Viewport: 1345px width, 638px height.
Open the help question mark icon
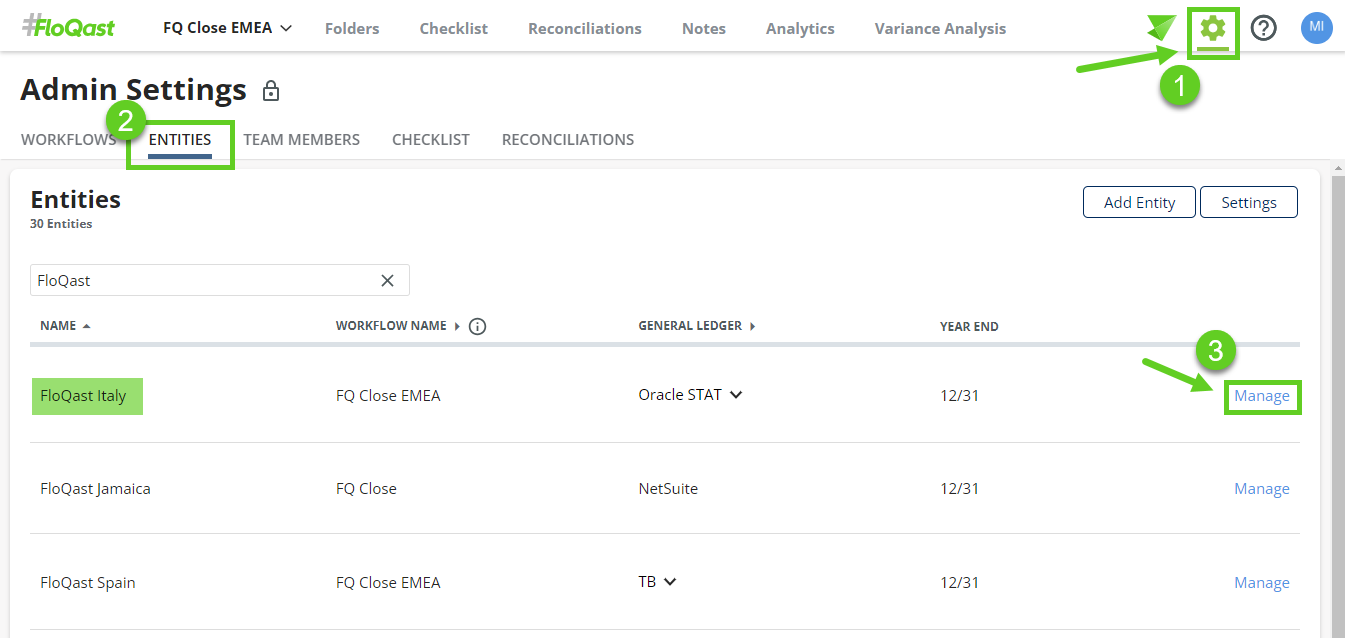[1264, 28]
